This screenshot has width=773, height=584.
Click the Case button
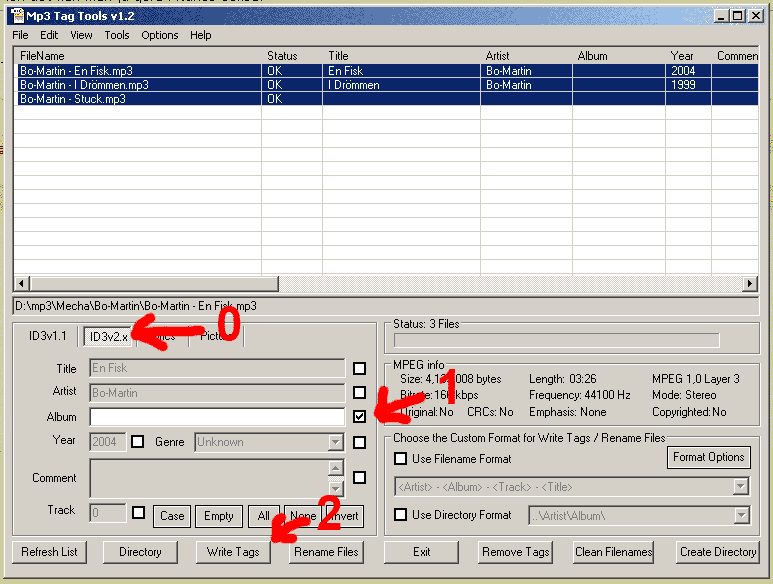point(172,516)
